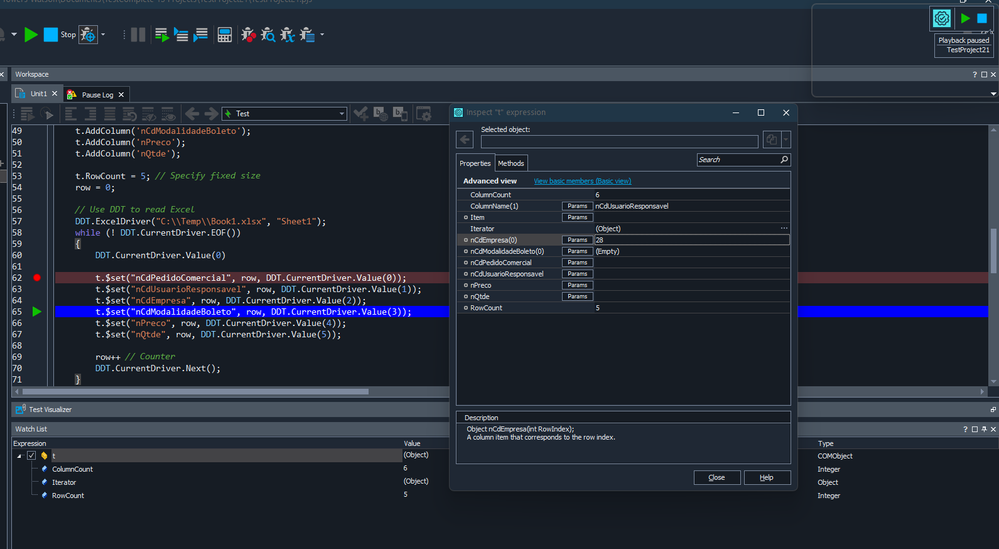999x549 pixels.
Task: Collapse the t node in Watch List
Action: click(19, 455)
